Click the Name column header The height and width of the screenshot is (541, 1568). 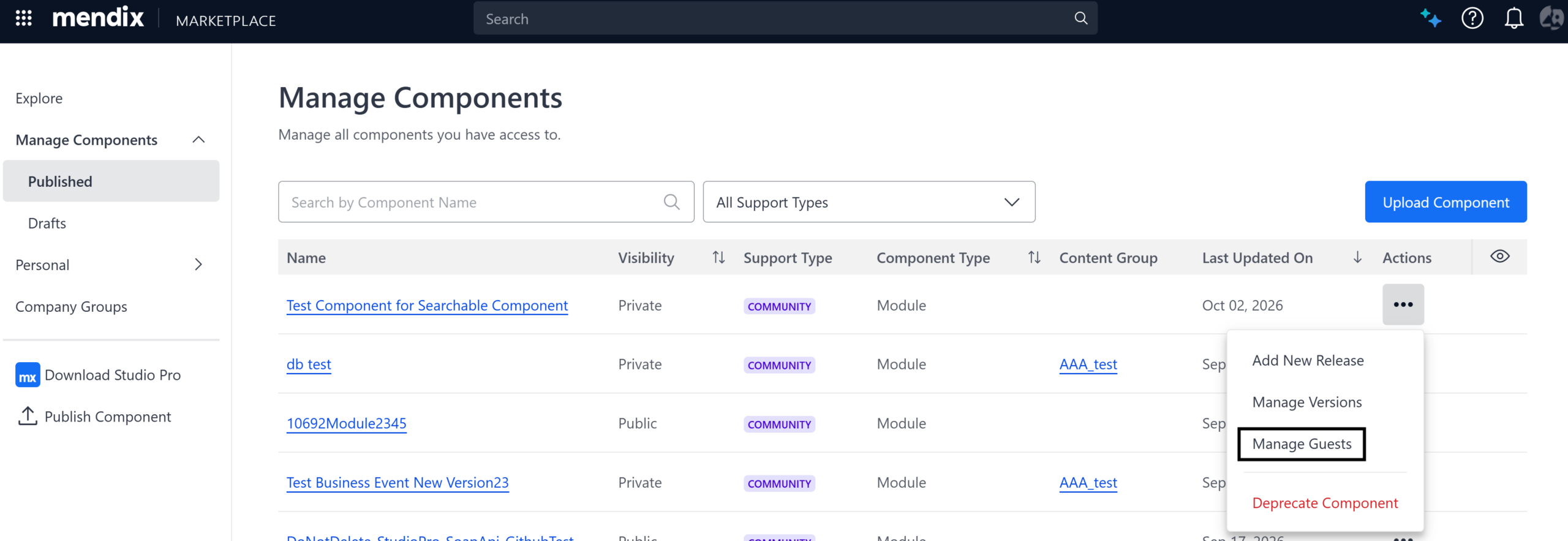pyautogui.click(x=306, y=258)
